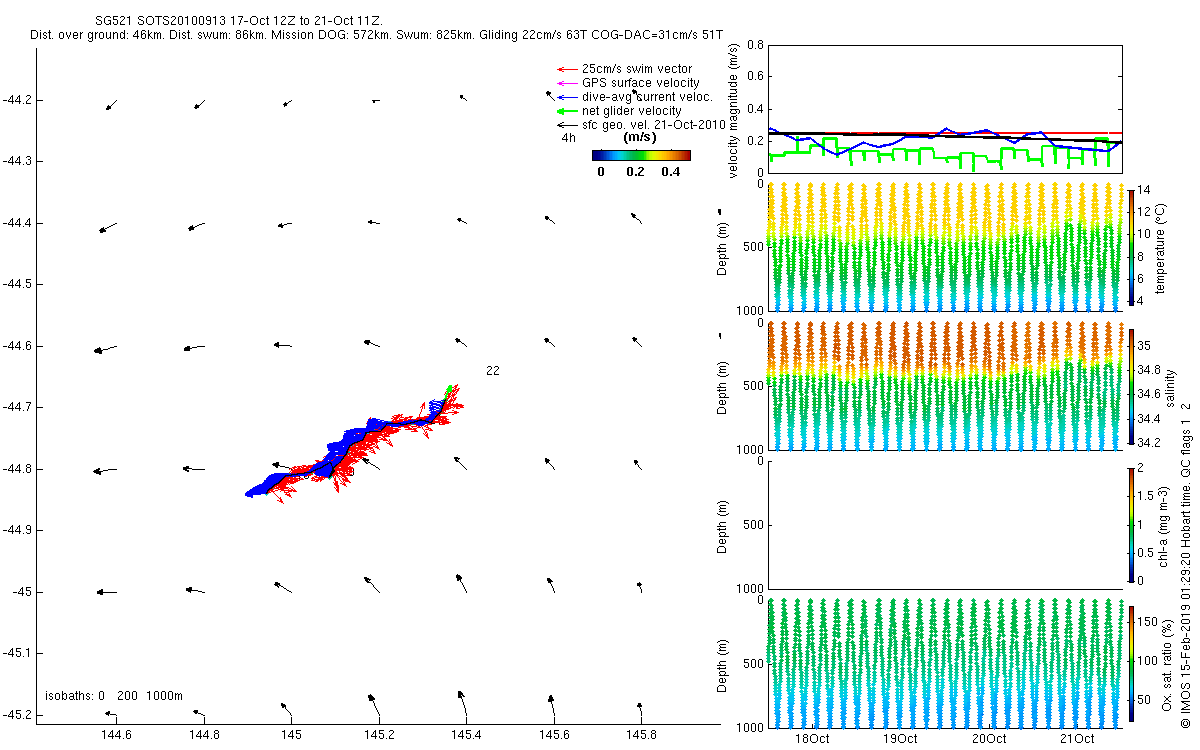The height and width of the screenshot is (750, 1200).
Task: Click the temperature depth profile plot
Action: [x=944, y=247]
